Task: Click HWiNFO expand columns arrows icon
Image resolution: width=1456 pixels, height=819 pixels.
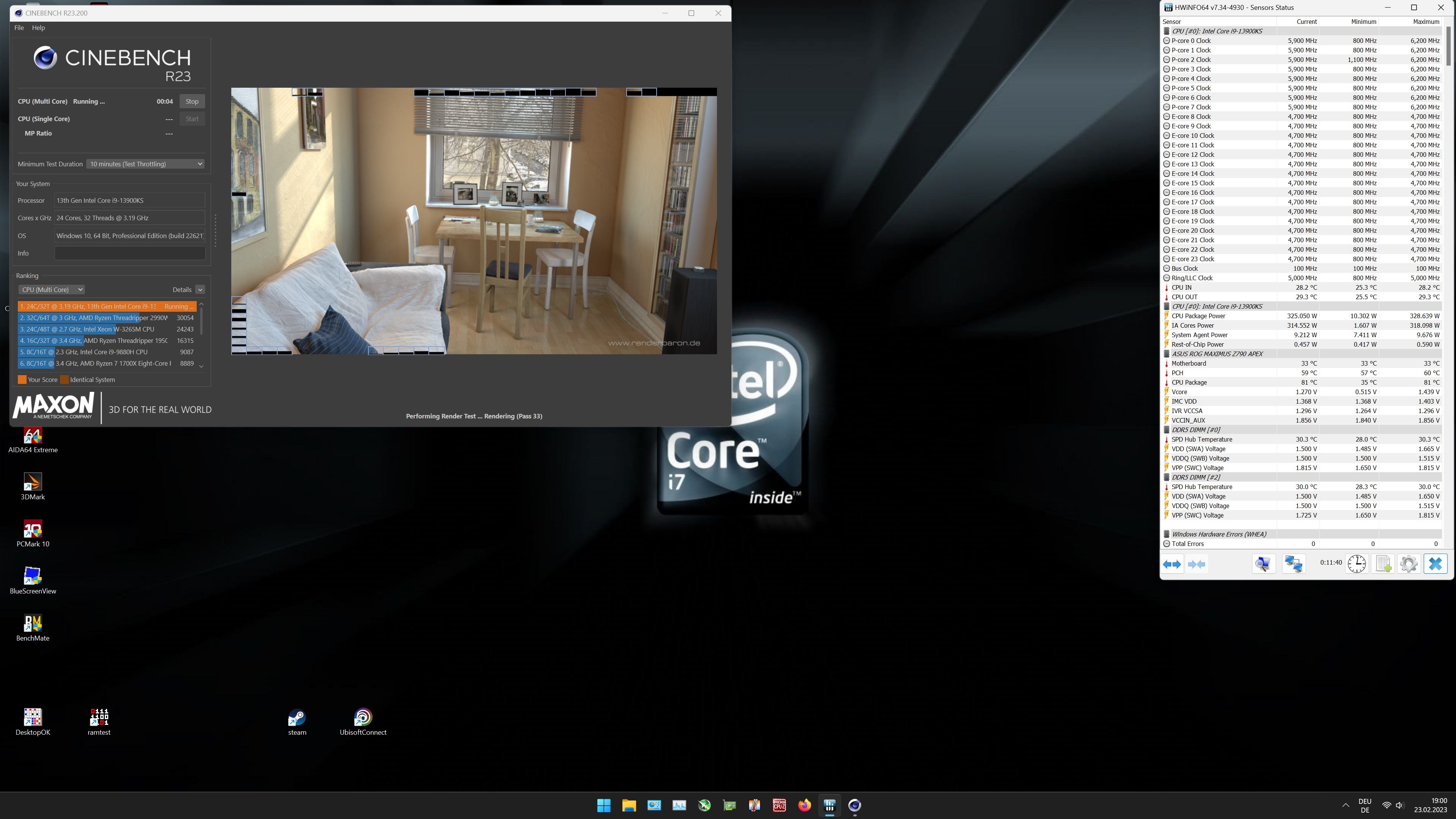Action: tap(1172, 564)
